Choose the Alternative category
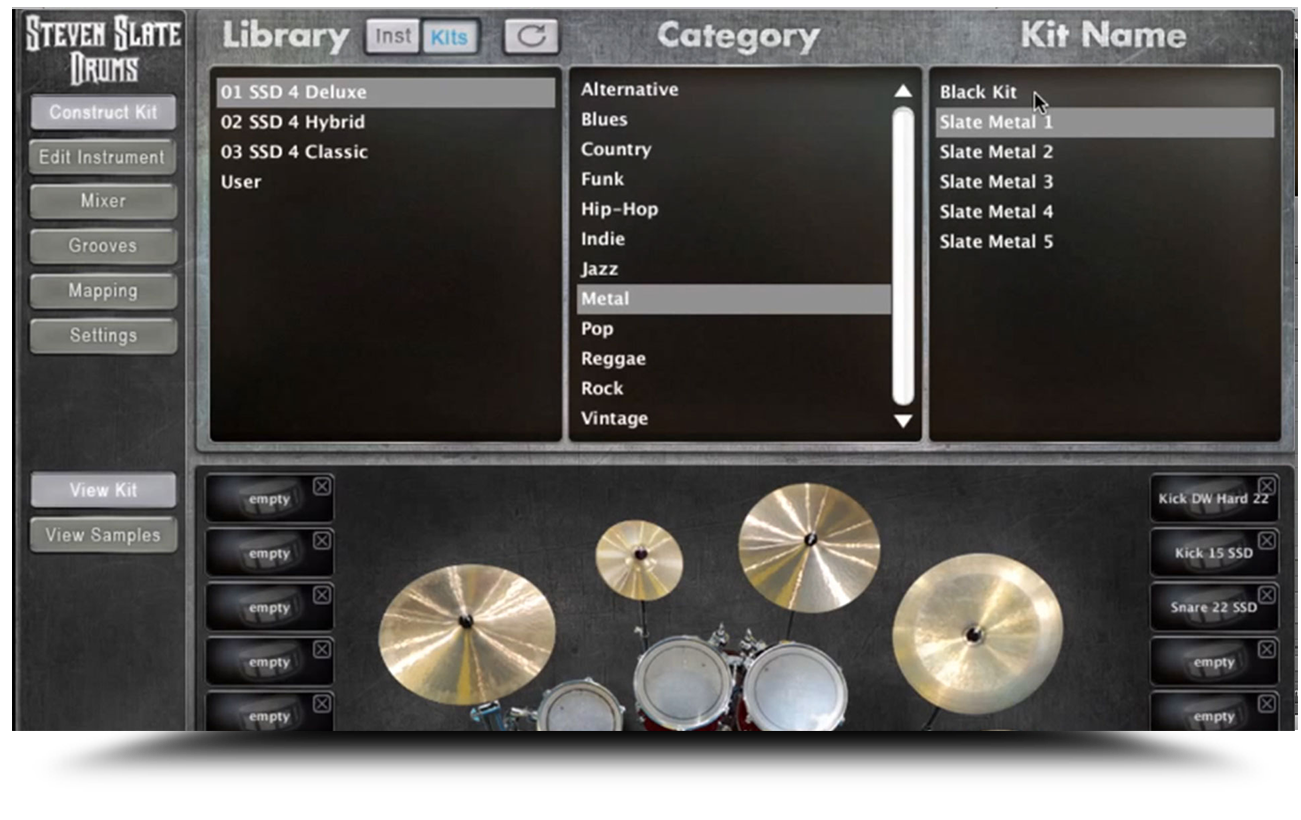This screenshot has width=1301, height=820. pyautogui.click(x=733, y=89)
